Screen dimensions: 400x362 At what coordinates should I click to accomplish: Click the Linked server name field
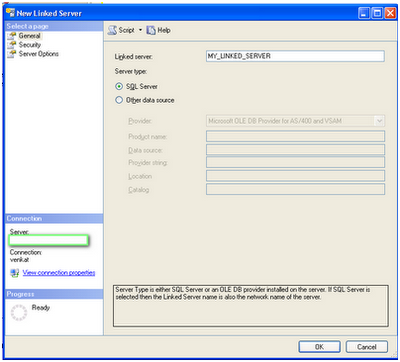click(x=295, y=56)
